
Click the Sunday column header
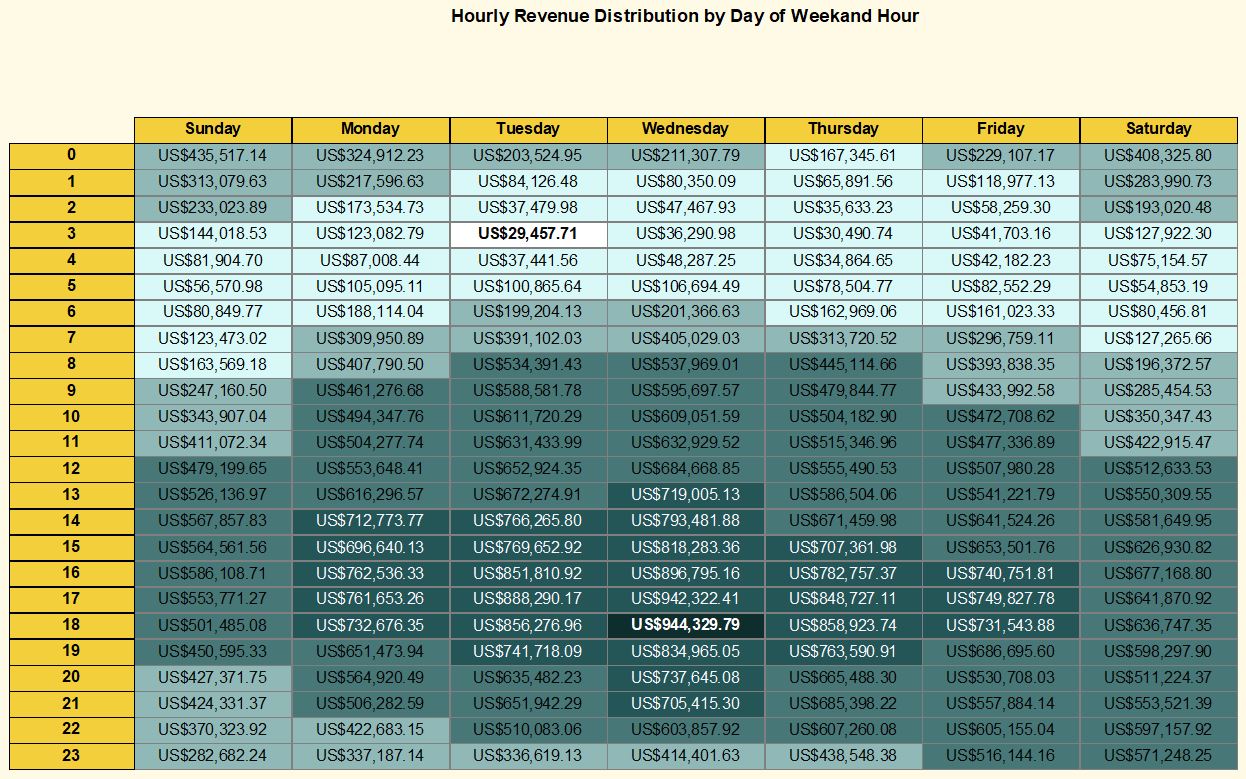pos(213,129)
